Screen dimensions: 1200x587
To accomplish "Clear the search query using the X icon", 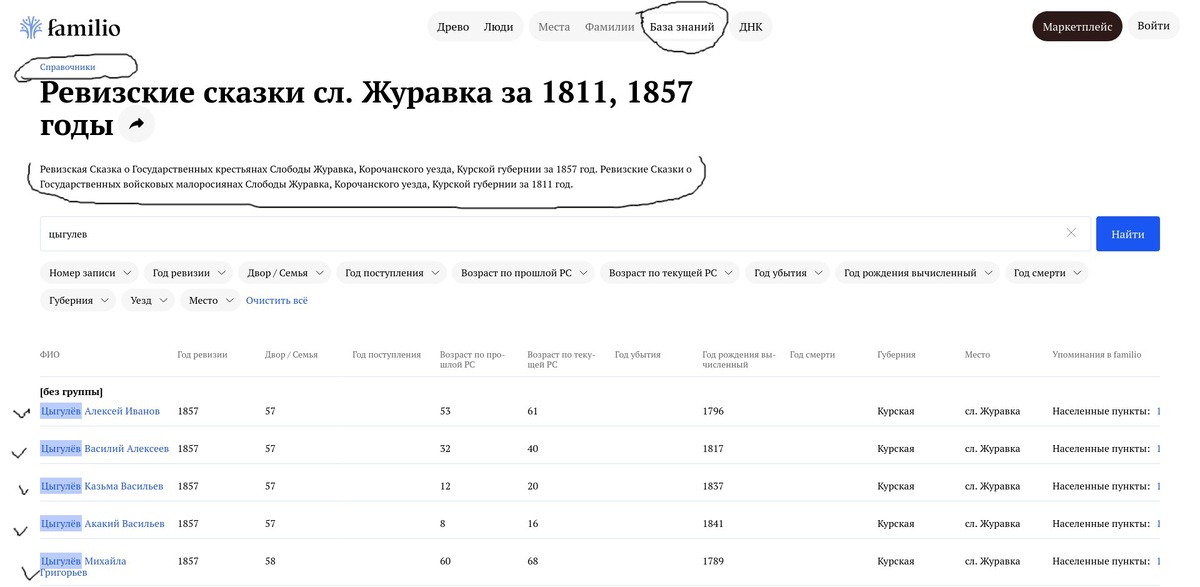I will click(x=1071, y=233).
